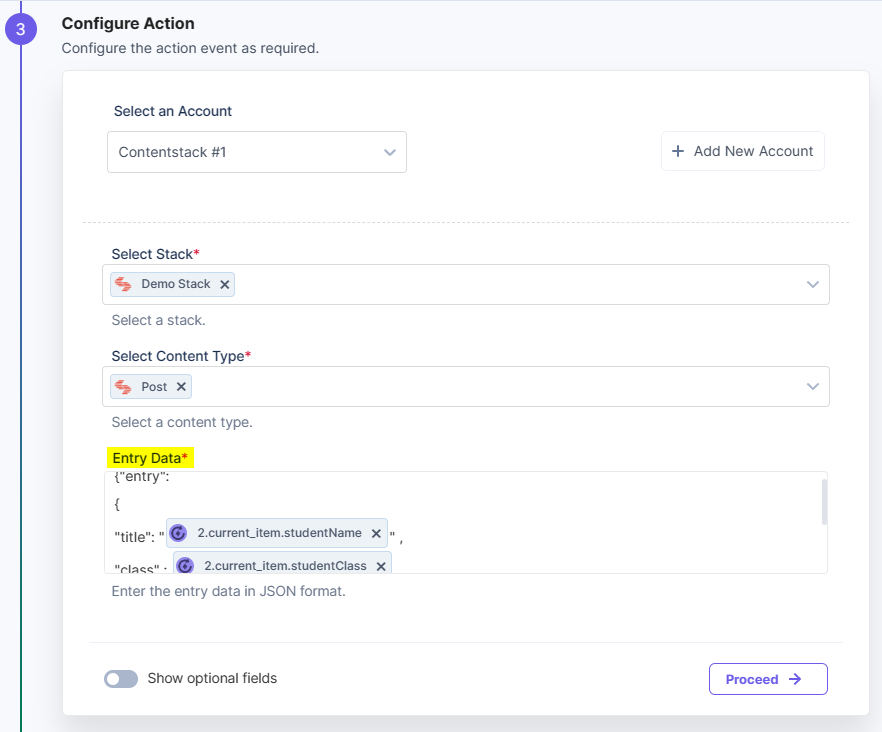Toggle the Show optional fields switch
The width and height of the screenshot is (882, 732).
(120, 679)
